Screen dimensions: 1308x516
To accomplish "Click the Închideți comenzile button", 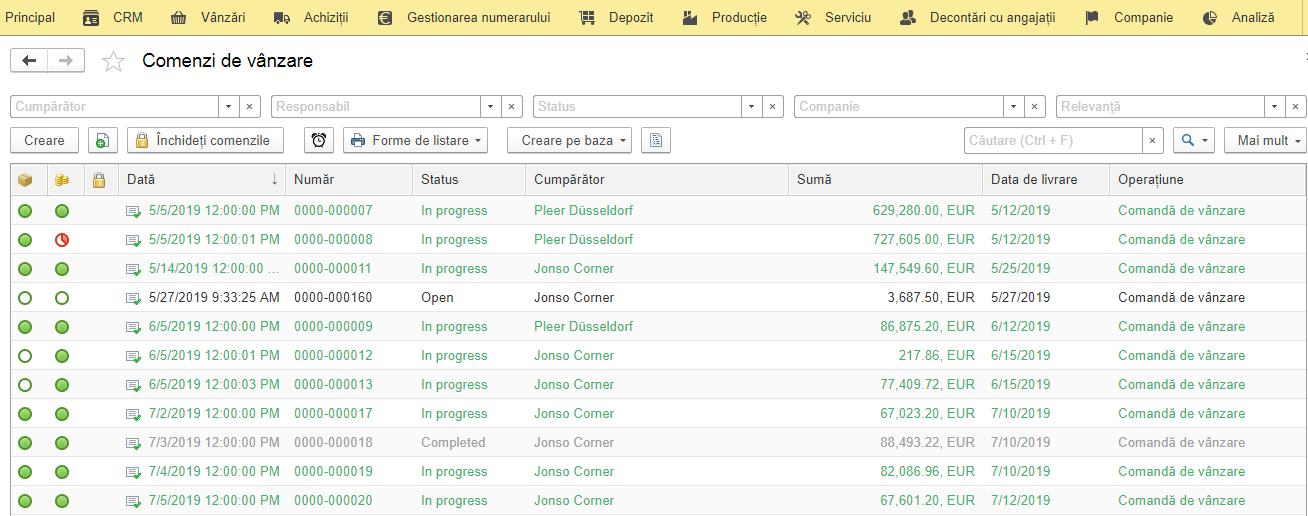I will coord(205,141).
